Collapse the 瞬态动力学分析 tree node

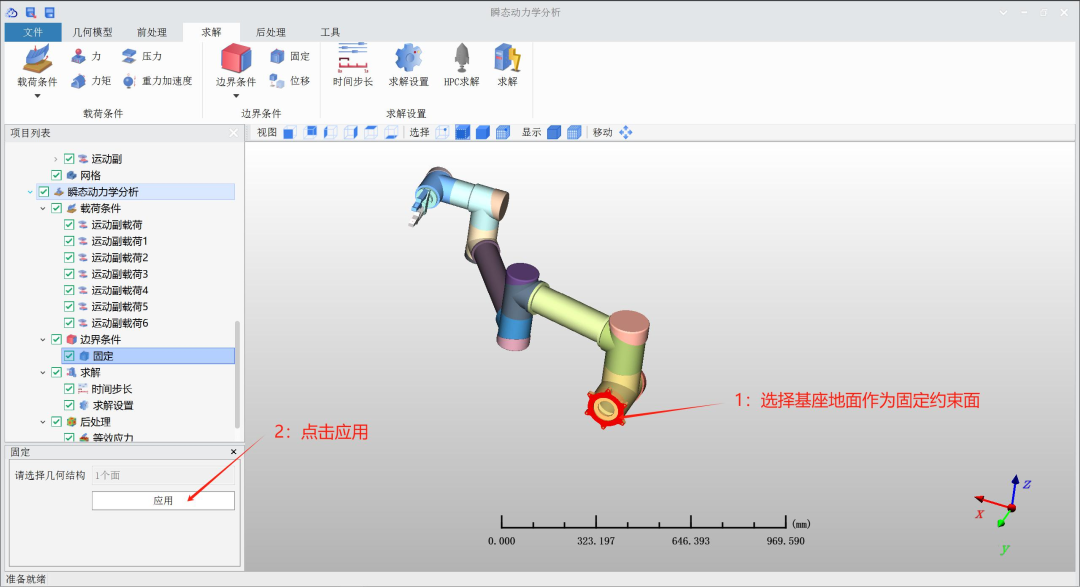(x=30, y=192)
